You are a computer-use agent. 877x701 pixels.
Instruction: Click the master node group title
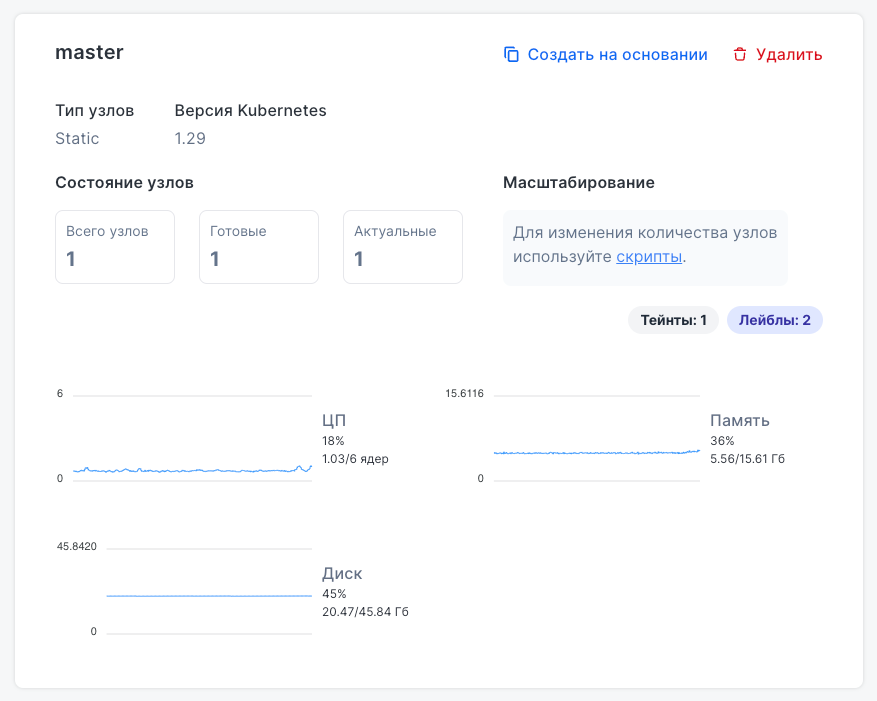click(x=89, y=52)
